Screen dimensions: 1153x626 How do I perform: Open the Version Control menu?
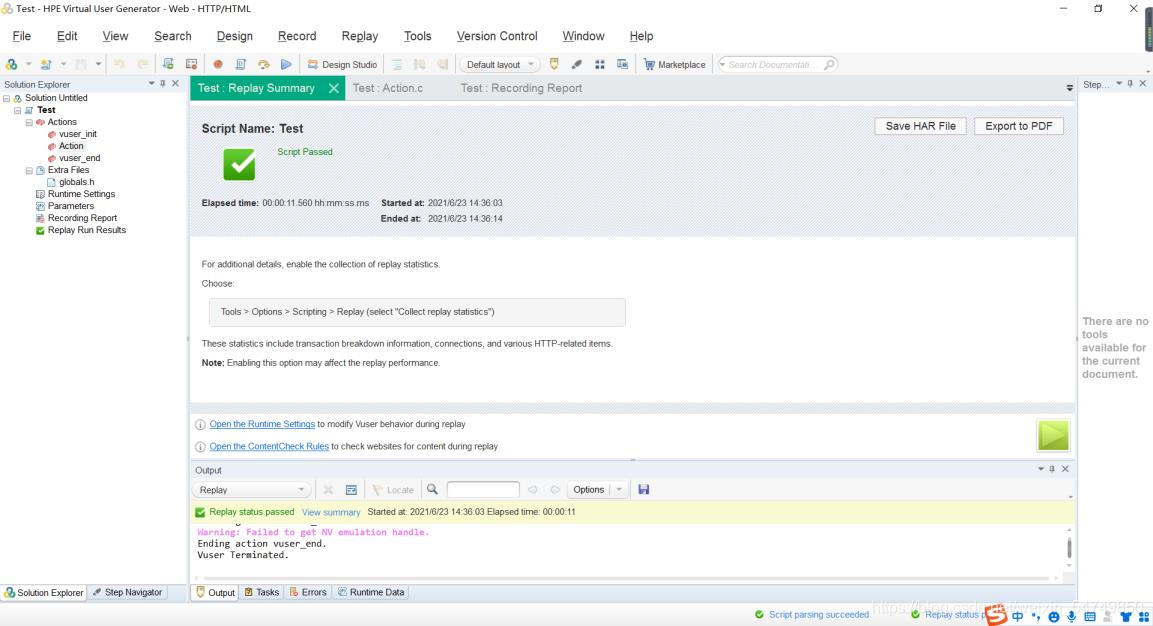pos(497,36)
